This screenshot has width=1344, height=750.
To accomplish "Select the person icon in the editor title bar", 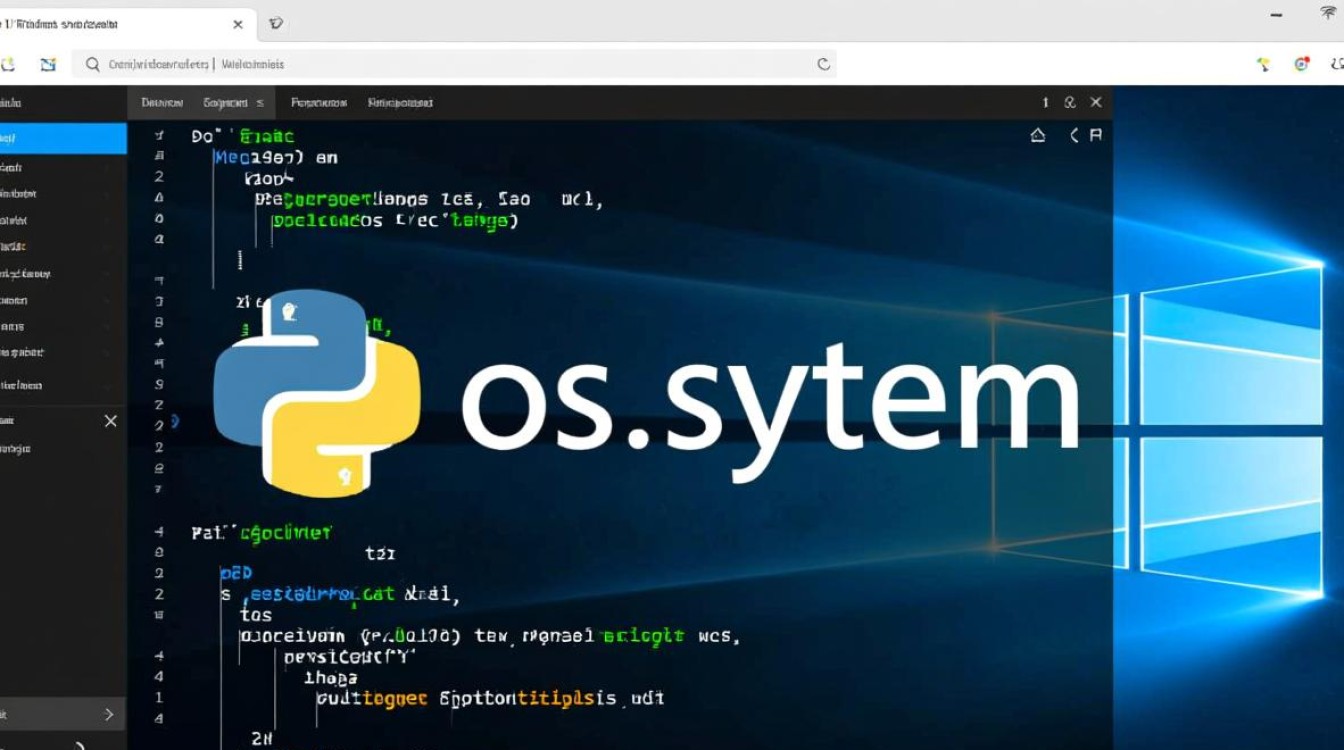I will [1069, 102].
